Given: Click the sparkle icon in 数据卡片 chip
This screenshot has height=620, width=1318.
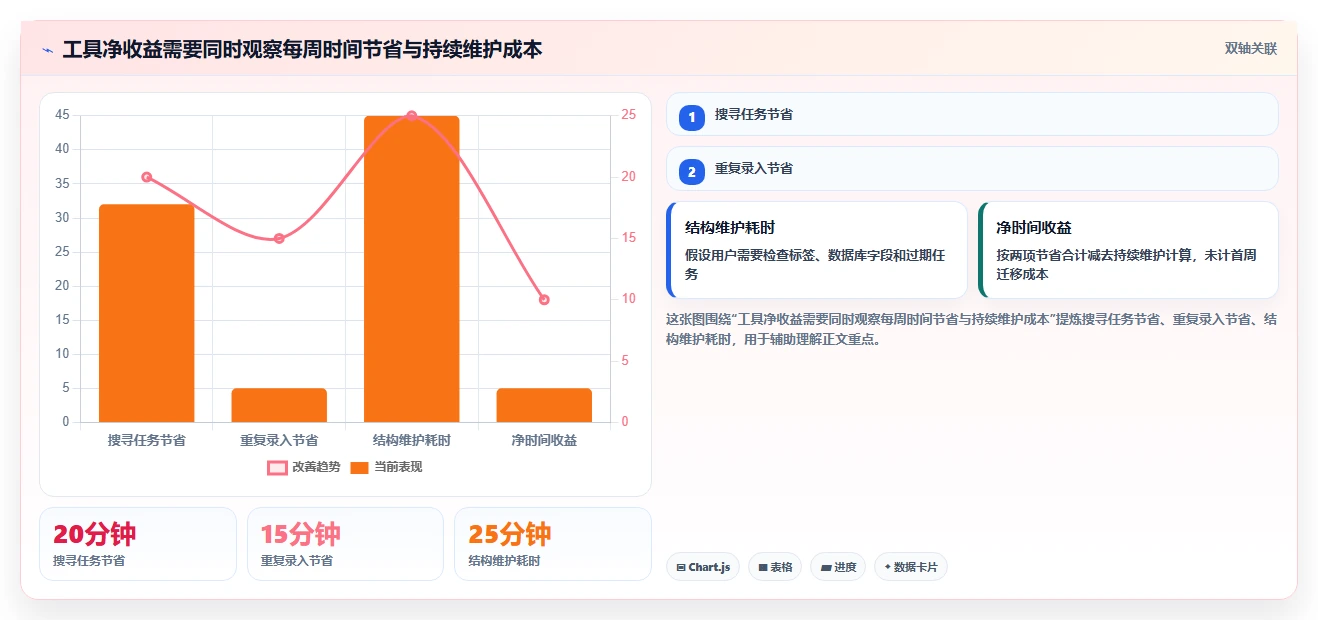Looking at the screenshot, I should coord(888,567).
